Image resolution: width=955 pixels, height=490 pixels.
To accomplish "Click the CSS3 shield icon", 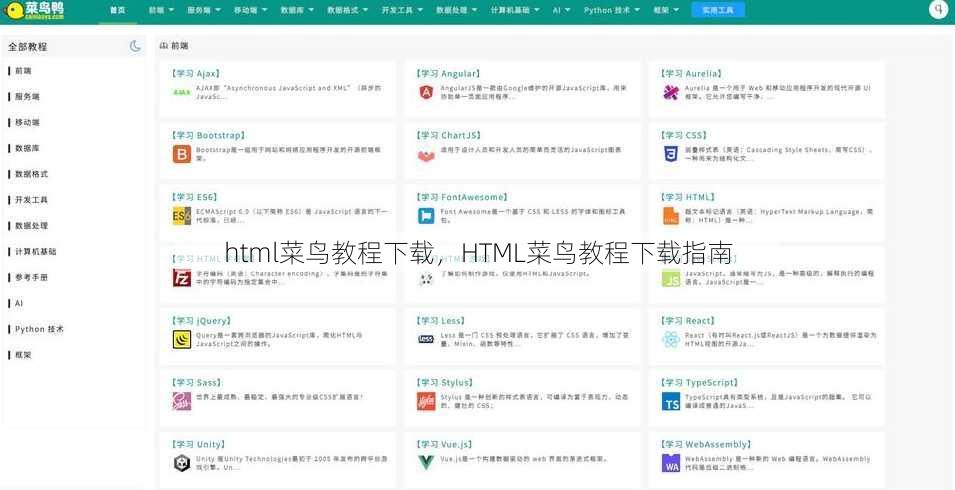I will click(671, 154).
